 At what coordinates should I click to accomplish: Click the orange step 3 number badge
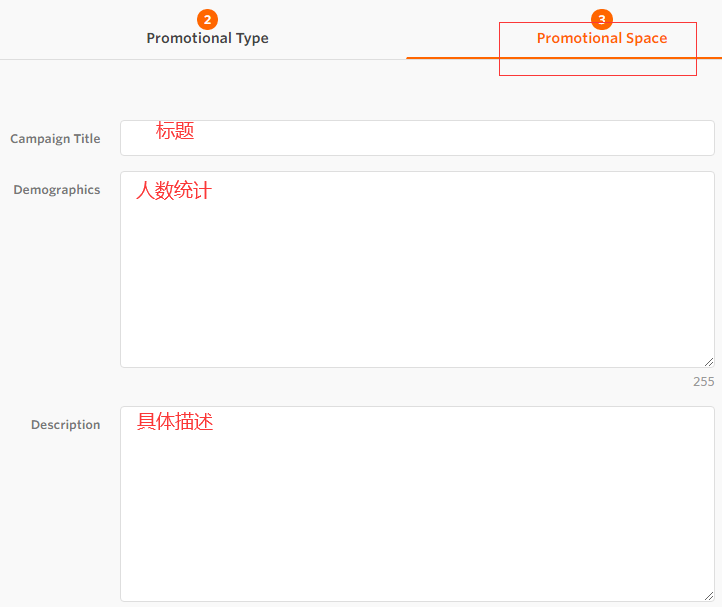tap(601, 20)
